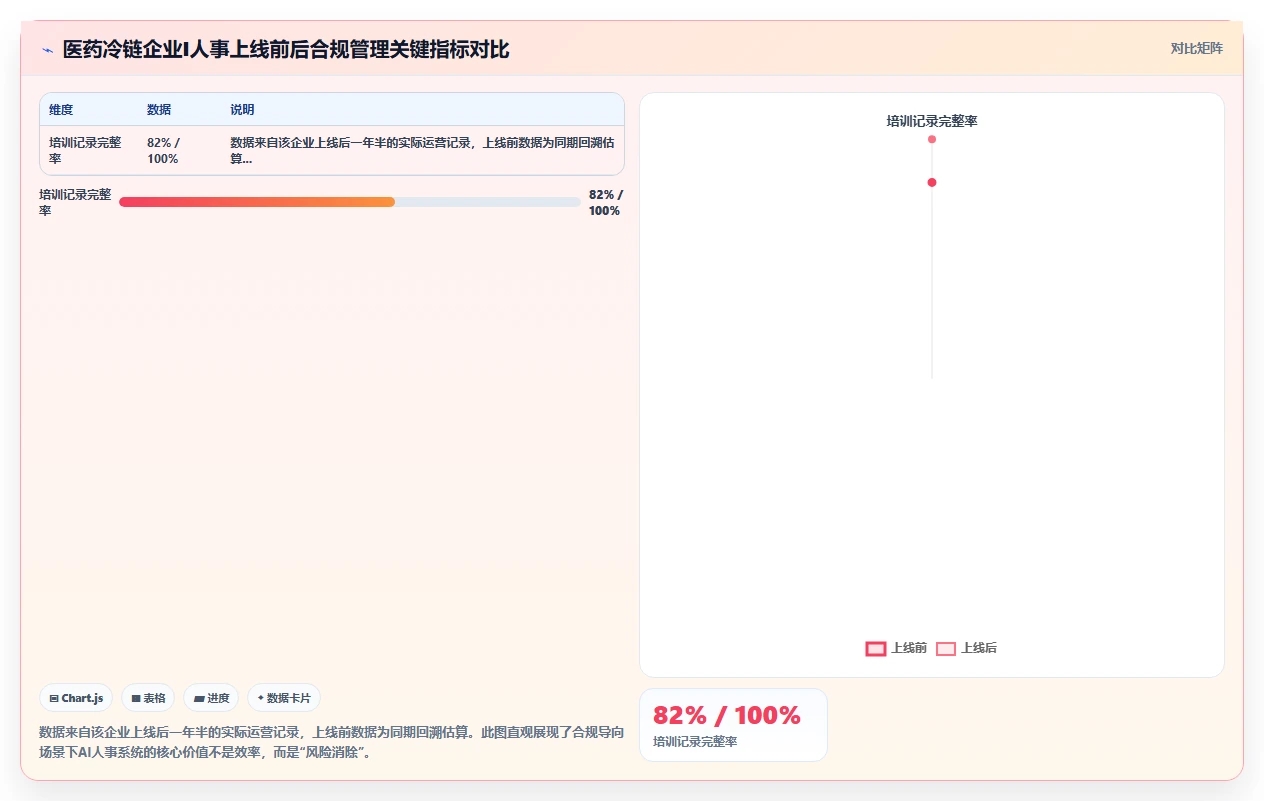The height and width of the screenshot is (801, 1264).
Task: Click the 82% / 100% progress value label
Action: (x=605, y=203)
